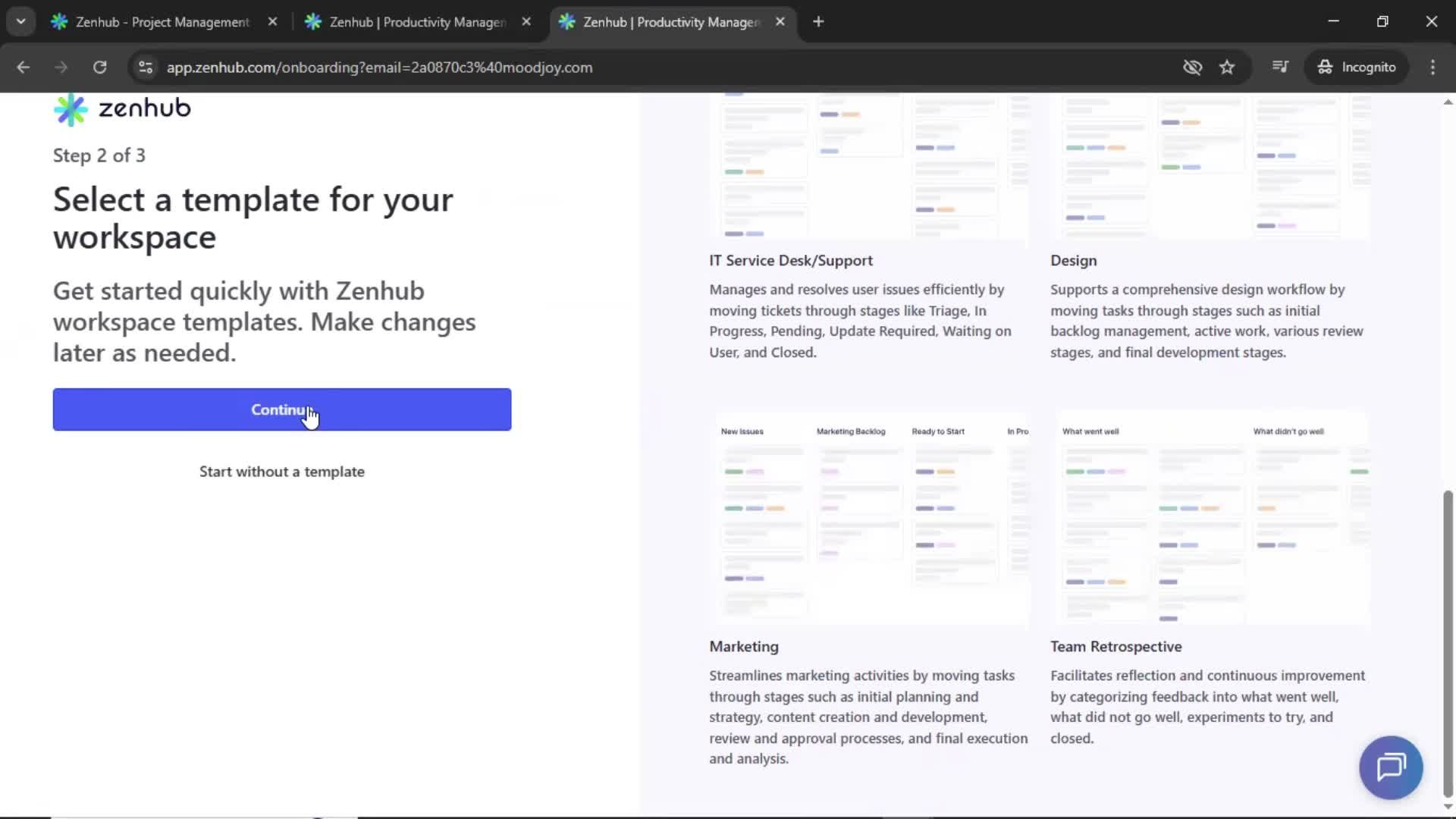Click the Zenhub logo
1456x819 pixels.
121,108
